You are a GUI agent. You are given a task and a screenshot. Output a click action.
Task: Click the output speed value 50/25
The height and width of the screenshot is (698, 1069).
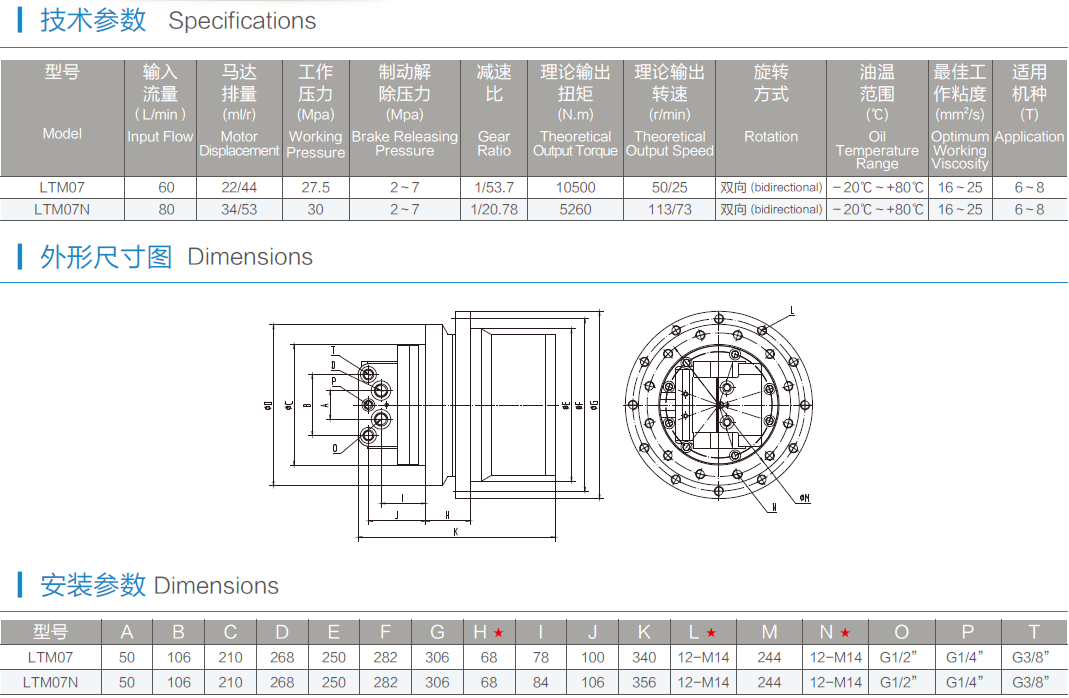point(669,187)
